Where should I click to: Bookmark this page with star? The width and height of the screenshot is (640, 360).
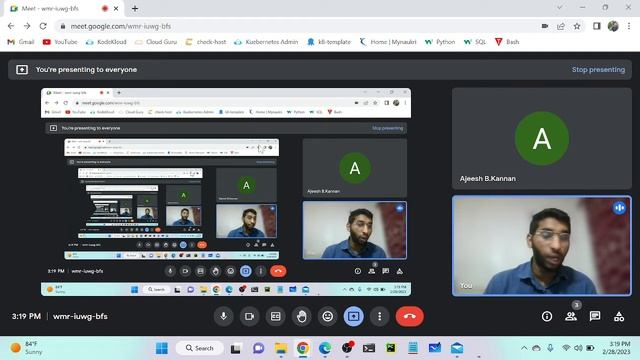(x=577, y=26)
